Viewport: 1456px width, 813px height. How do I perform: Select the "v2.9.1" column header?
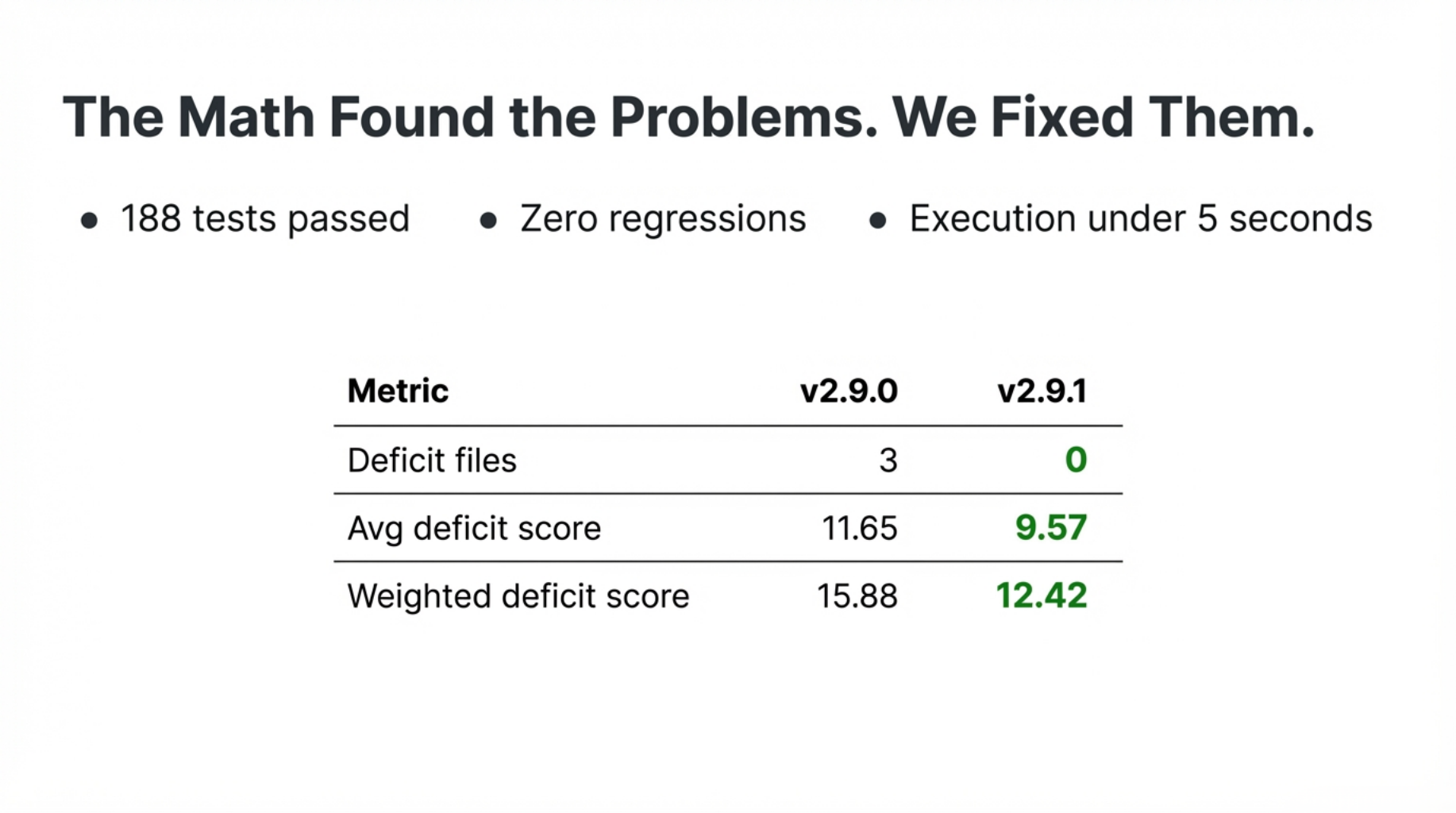point(1042,391)
